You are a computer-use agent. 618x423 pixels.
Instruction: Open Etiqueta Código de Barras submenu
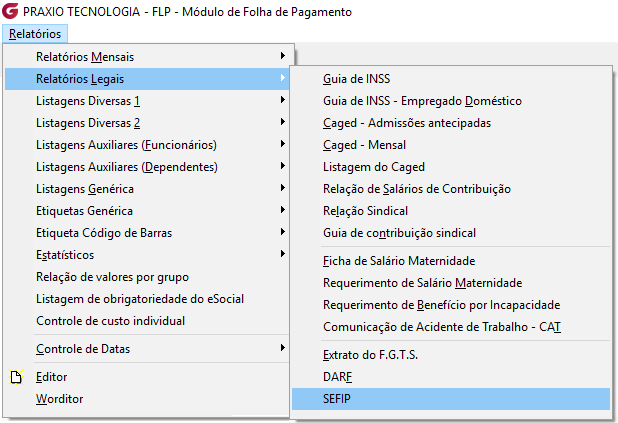coord(147,233)
